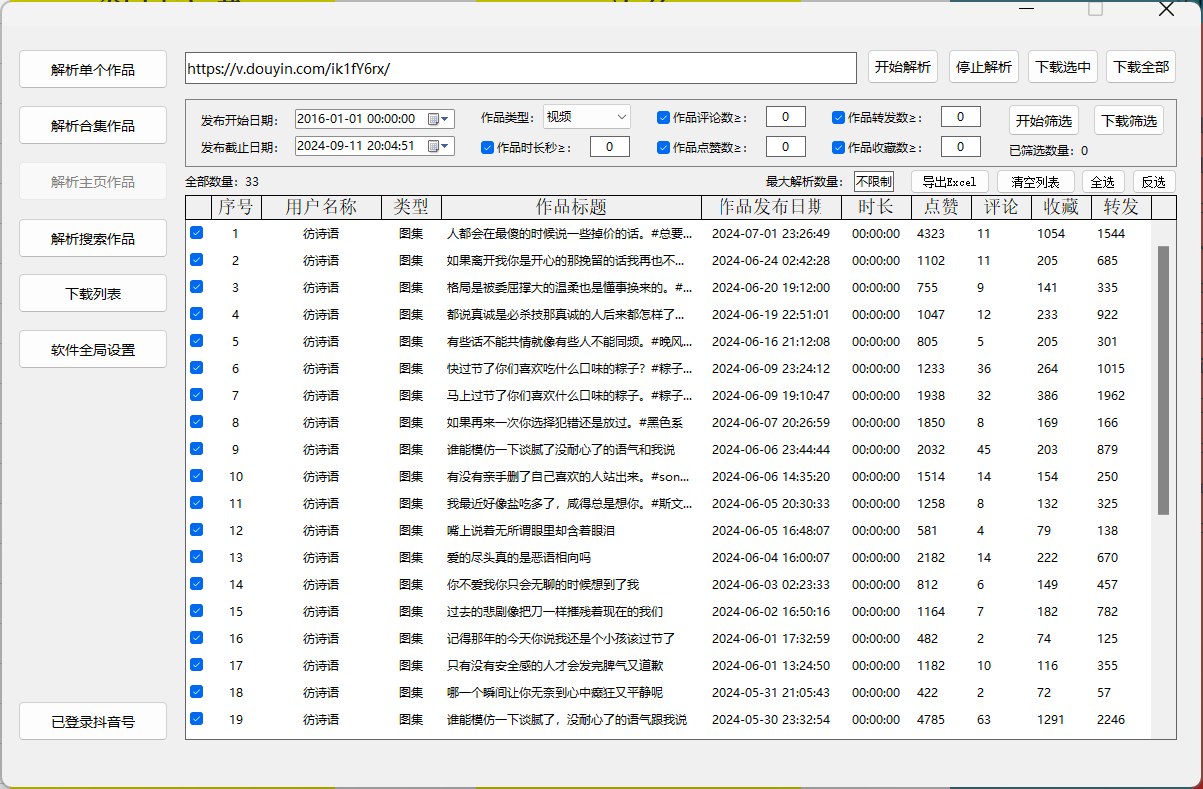Toggle 作品时长秒 filter checkbox
Image resolution: width=1203 pixels, height=789 pixels.
coord(487,147)
